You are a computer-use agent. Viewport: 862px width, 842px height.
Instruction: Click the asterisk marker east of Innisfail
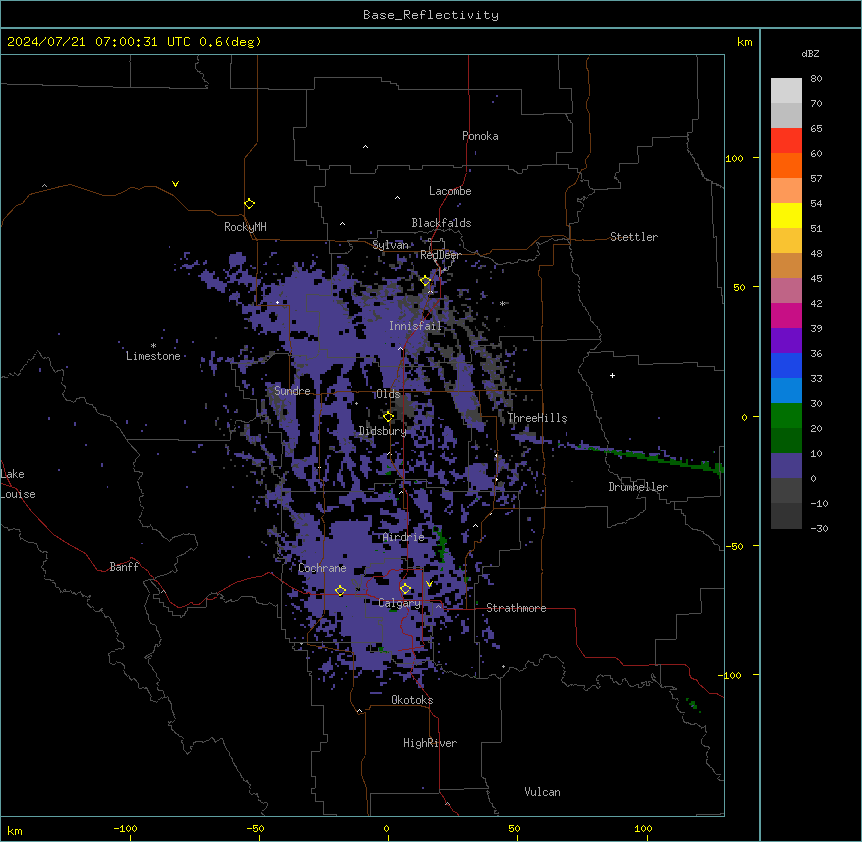point(502,303)
